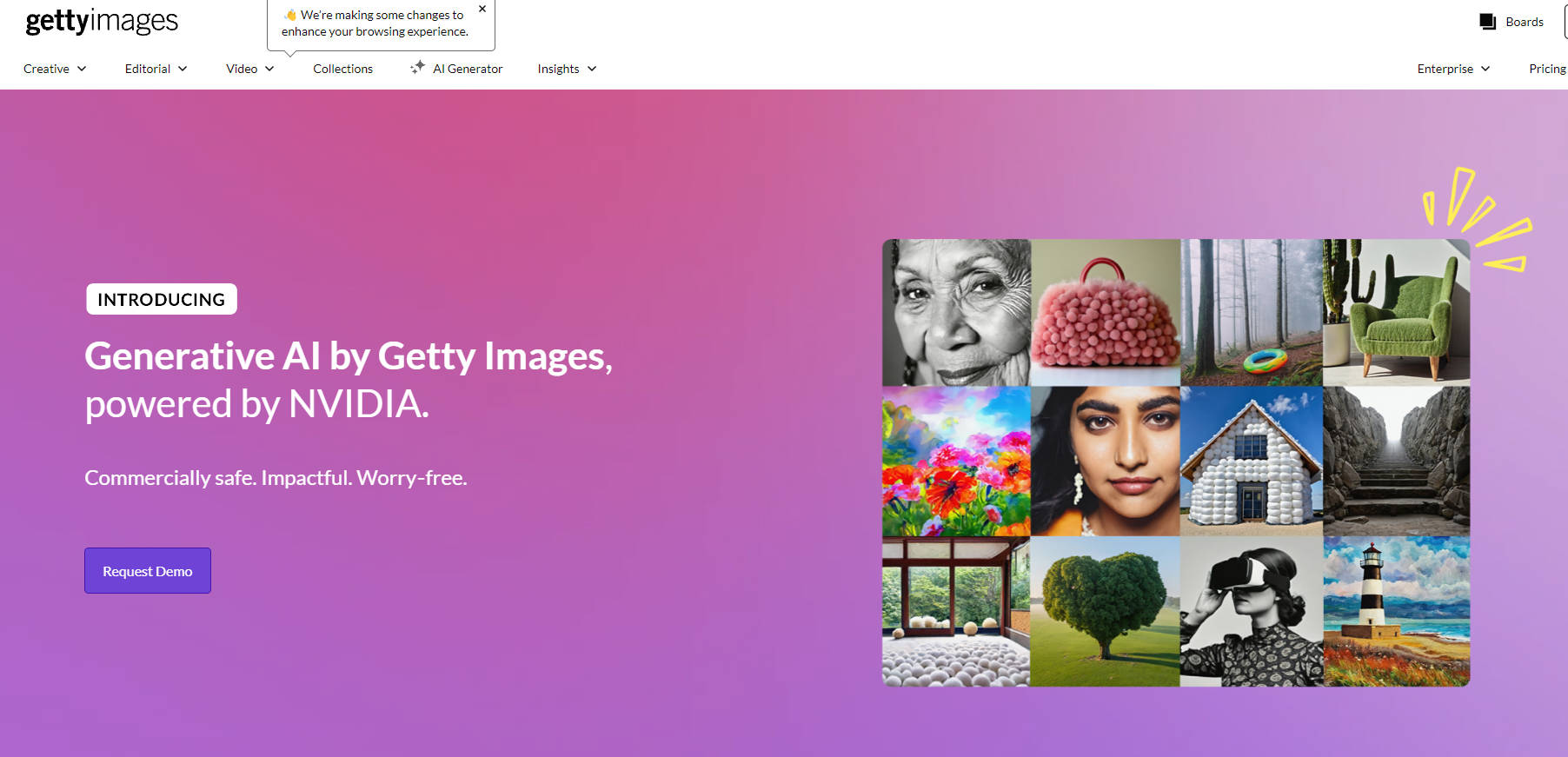
Task: Open the Collections page
Action: coord(342,69)
